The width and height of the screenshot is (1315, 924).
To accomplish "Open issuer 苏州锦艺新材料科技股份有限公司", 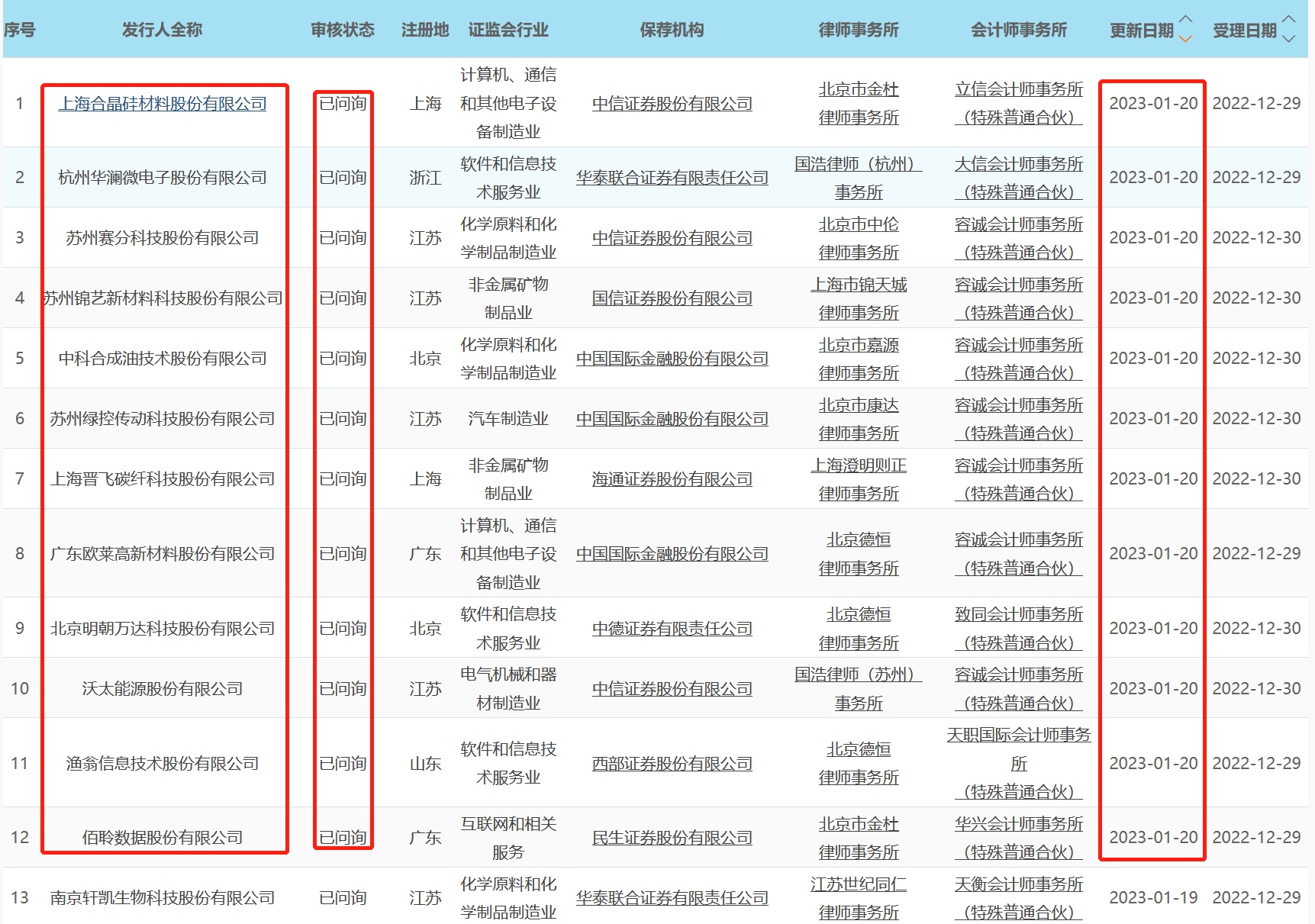I will coord(163,298).
